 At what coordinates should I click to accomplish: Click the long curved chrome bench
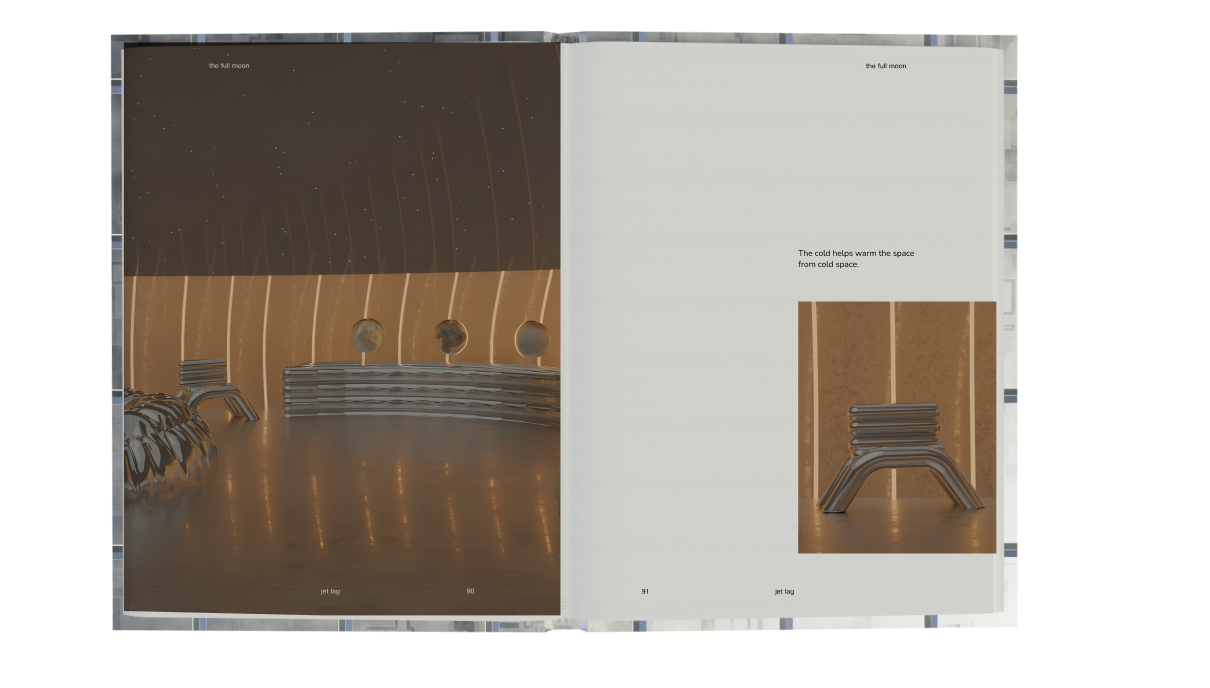(420, 390)
